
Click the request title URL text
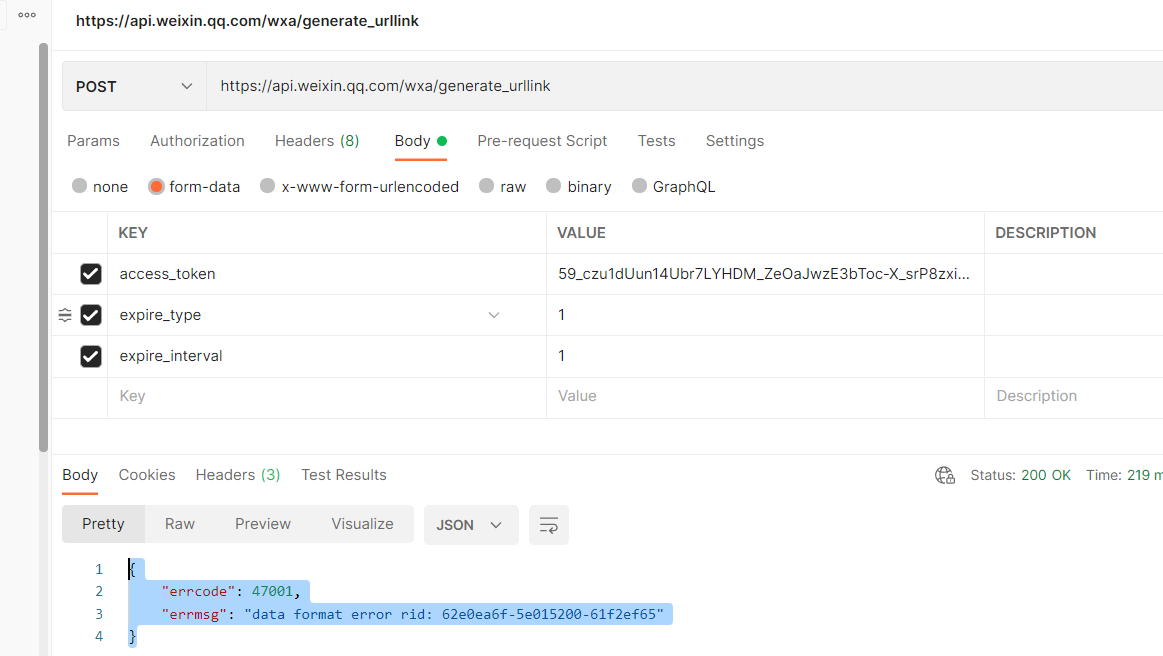tap(247, 21)
